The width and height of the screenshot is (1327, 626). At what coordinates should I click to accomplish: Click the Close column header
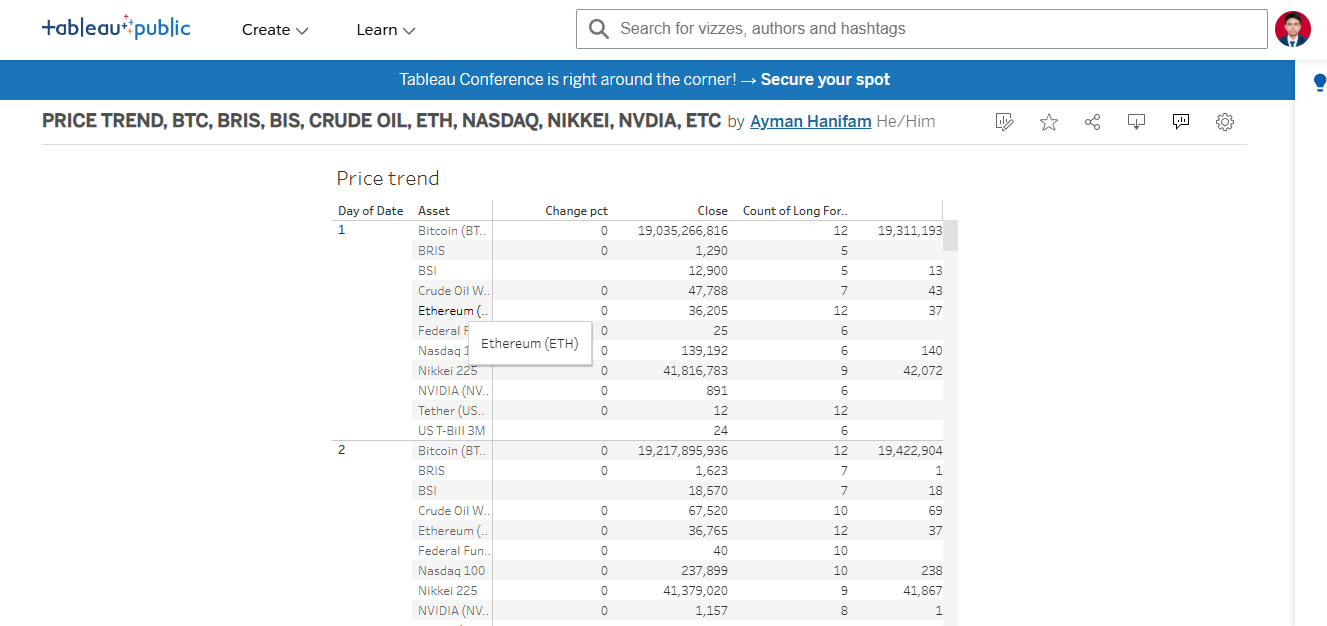click(x=713, y=211)
